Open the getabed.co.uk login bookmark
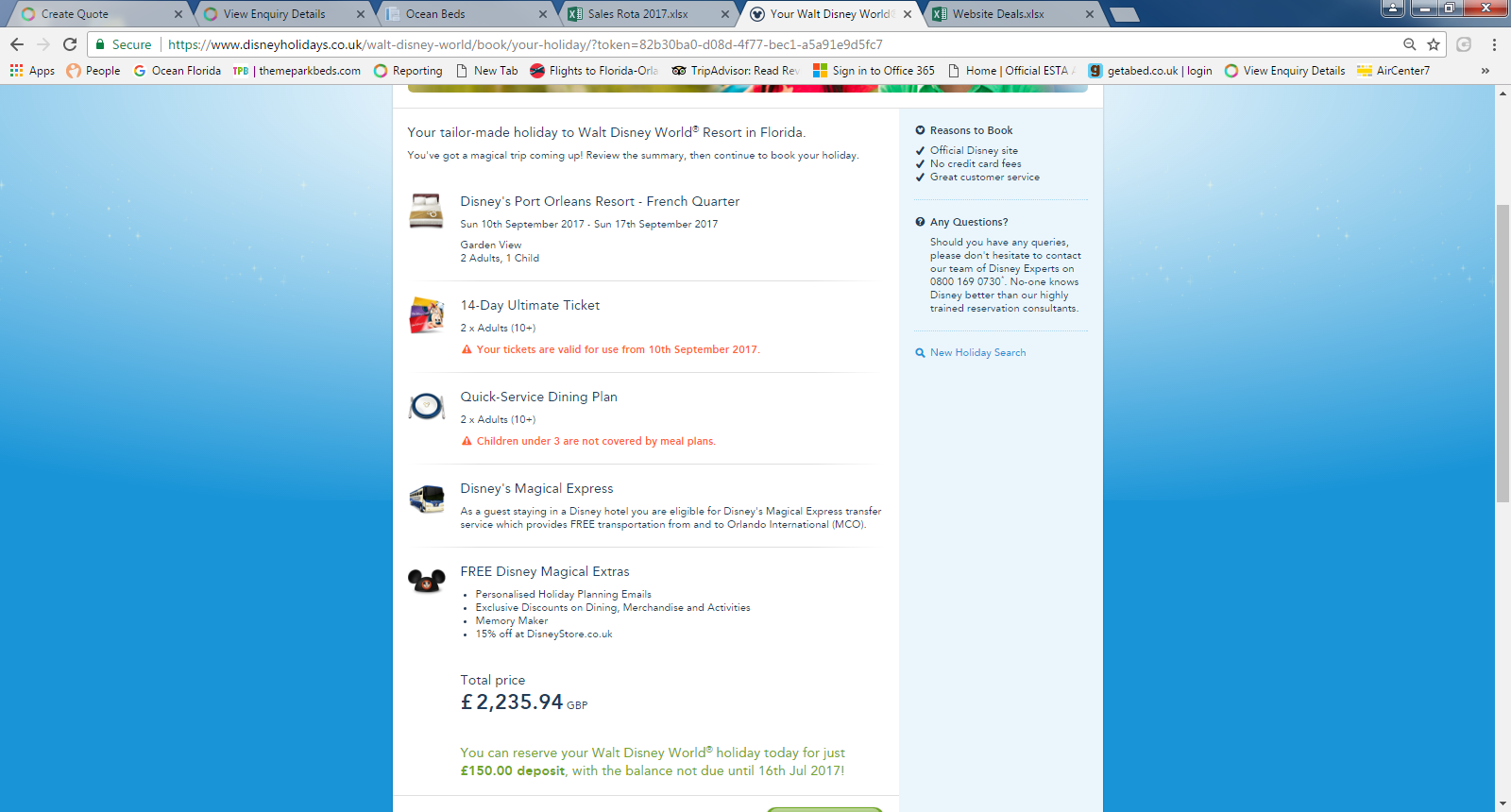The width and height of the screenshot is (1511, 812). tap(1150, 71)
